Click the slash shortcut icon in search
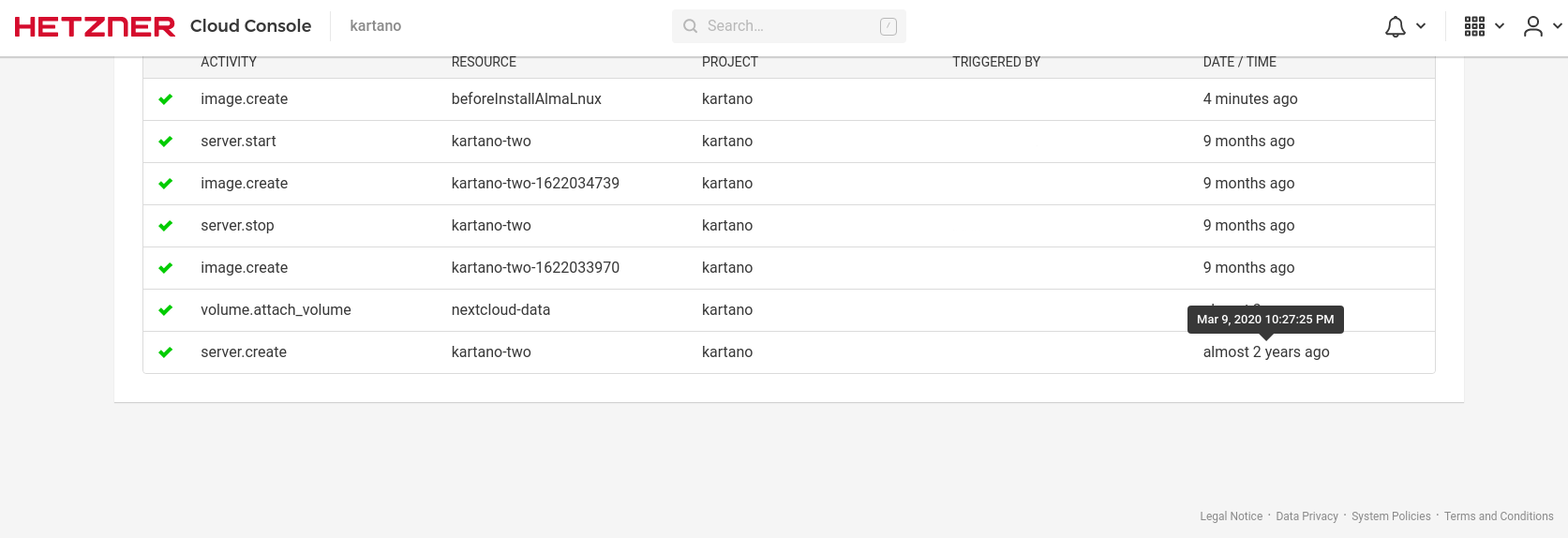The image size is (1568, 538). pos(888,26)
